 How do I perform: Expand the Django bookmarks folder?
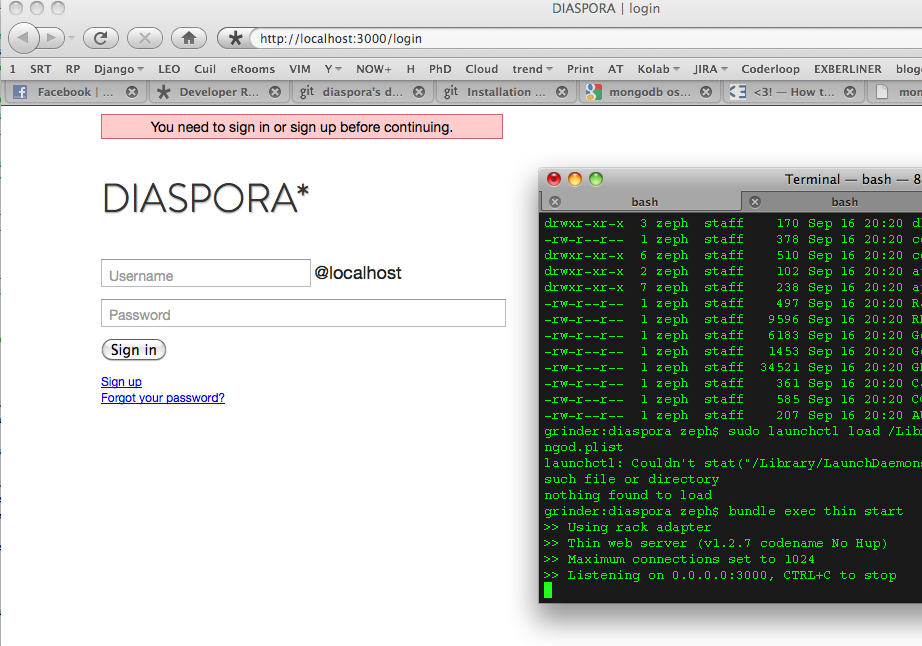[118, 69]
